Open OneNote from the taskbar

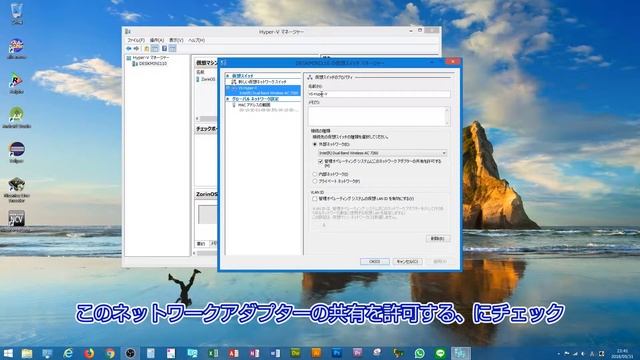click(x=254, y=353)
